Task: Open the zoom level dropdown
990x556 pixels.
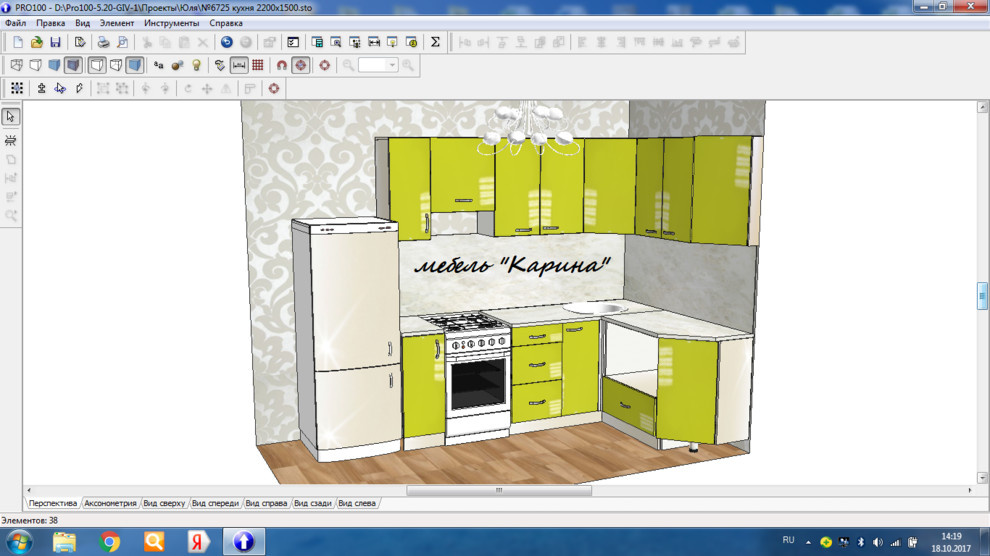Action: (x=392, y=65)
